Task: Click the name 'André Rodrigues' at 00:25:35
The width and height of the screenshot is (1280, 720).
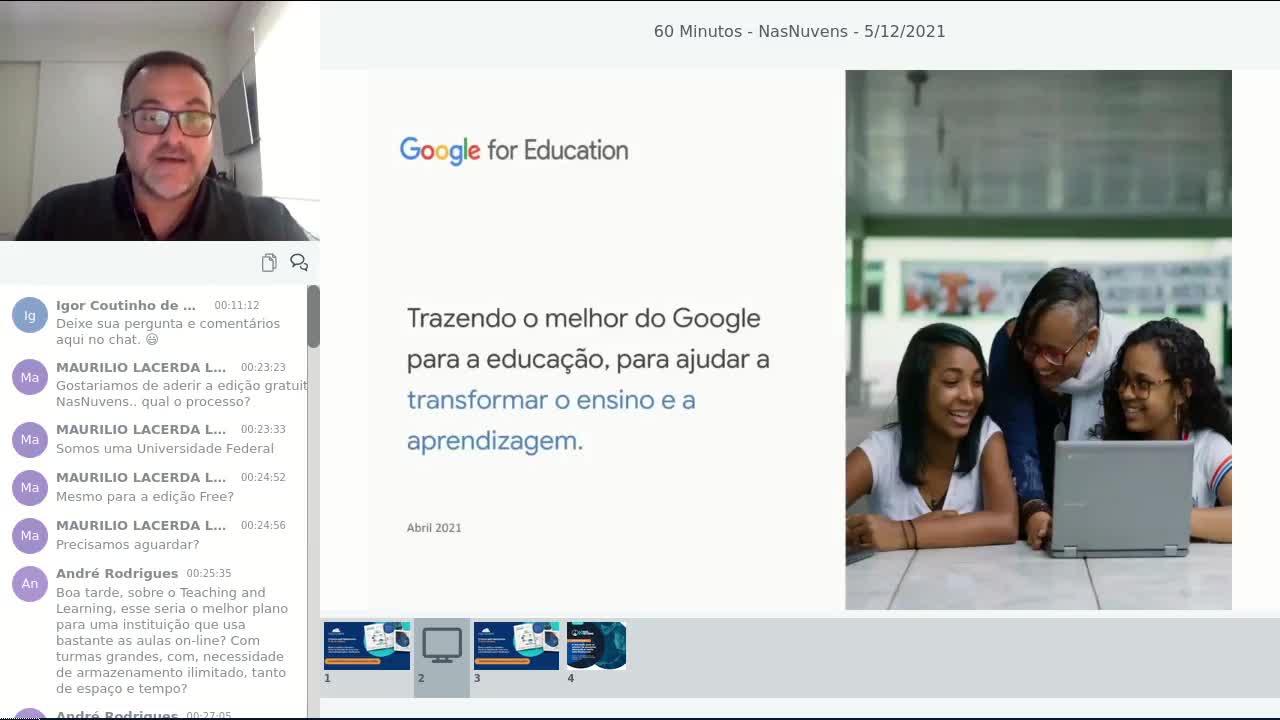Action: point(117,573)
